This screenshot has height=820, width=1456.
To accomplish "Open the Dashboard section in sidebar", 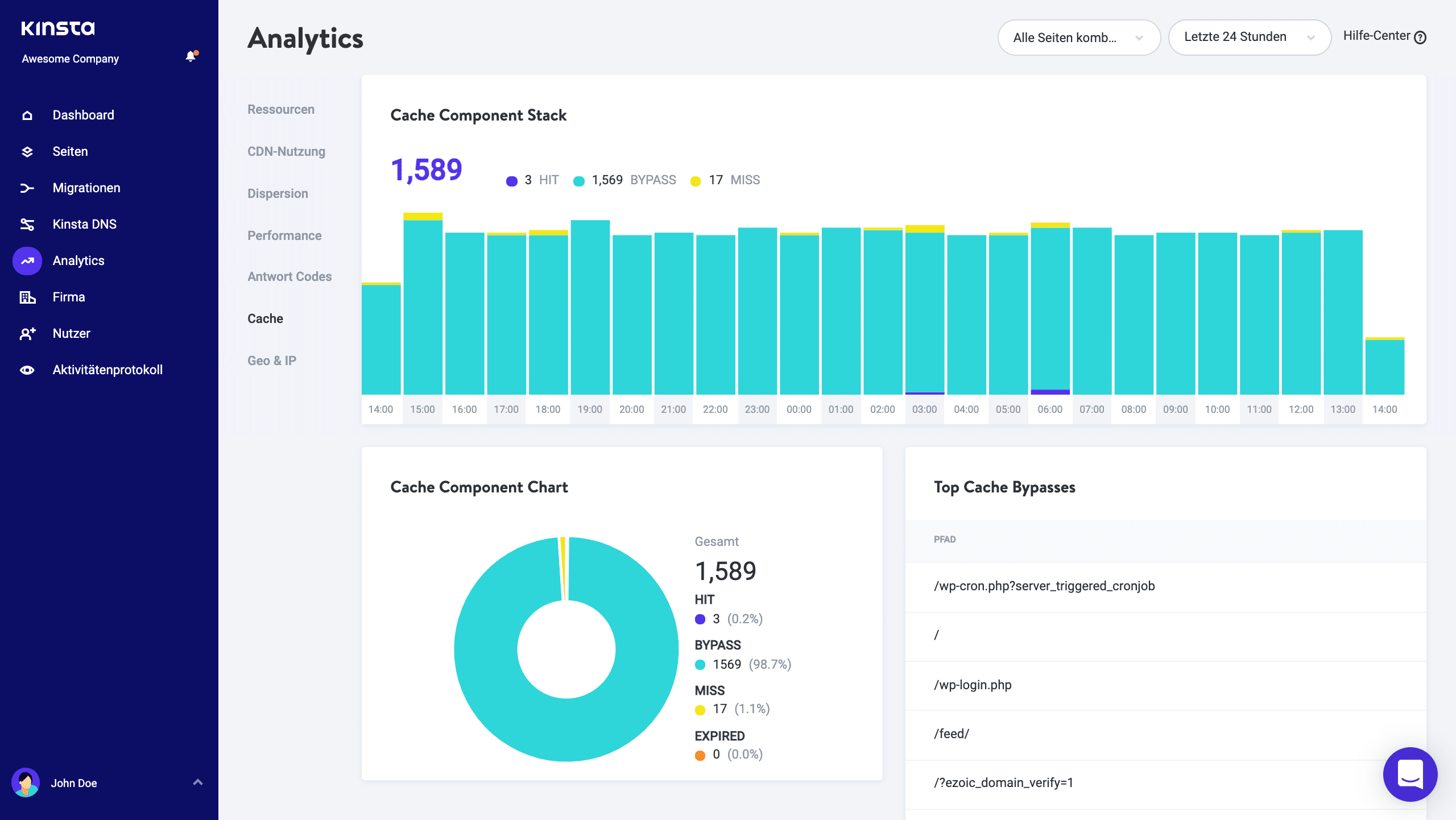I will pos(83,114).
